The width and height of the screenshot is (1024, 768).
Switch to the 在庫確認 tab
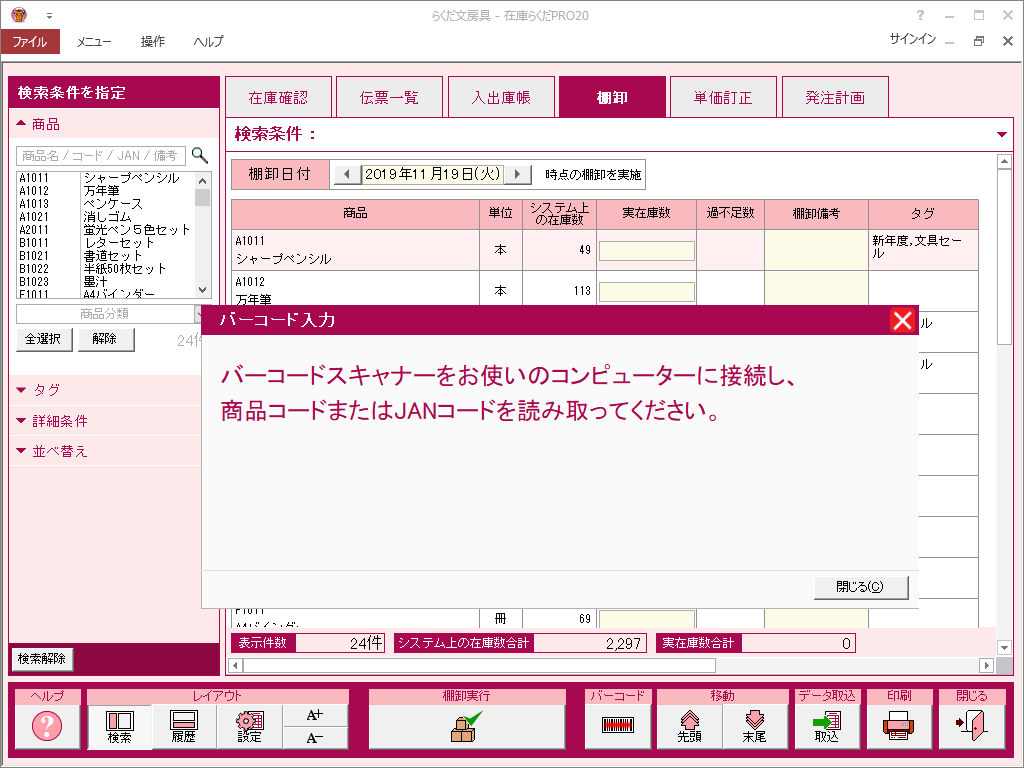(278, 97)
